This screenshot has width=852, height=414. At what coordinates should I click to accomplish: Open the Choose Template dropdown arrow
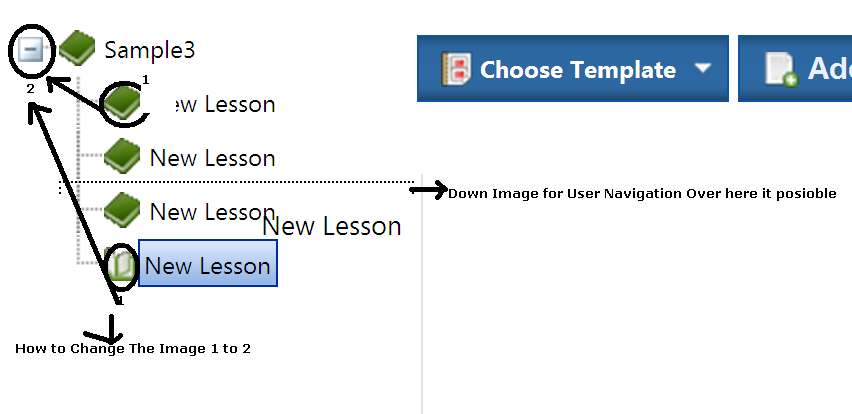703,69
